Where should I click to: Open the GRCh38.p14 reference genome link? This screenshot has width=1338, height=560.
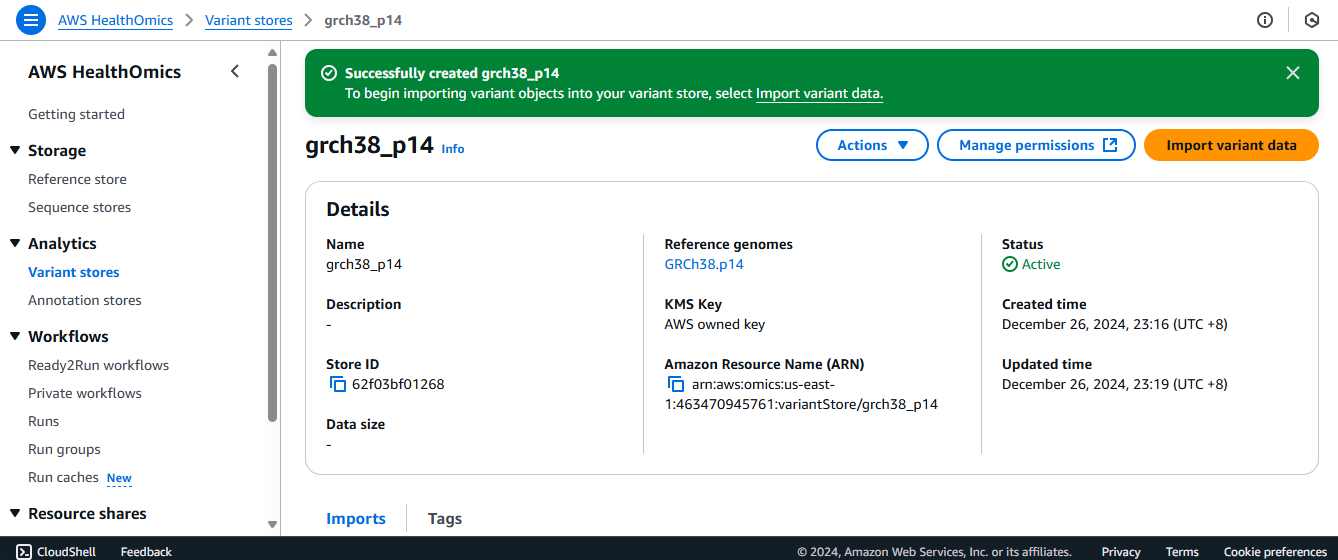coord(704,264)
